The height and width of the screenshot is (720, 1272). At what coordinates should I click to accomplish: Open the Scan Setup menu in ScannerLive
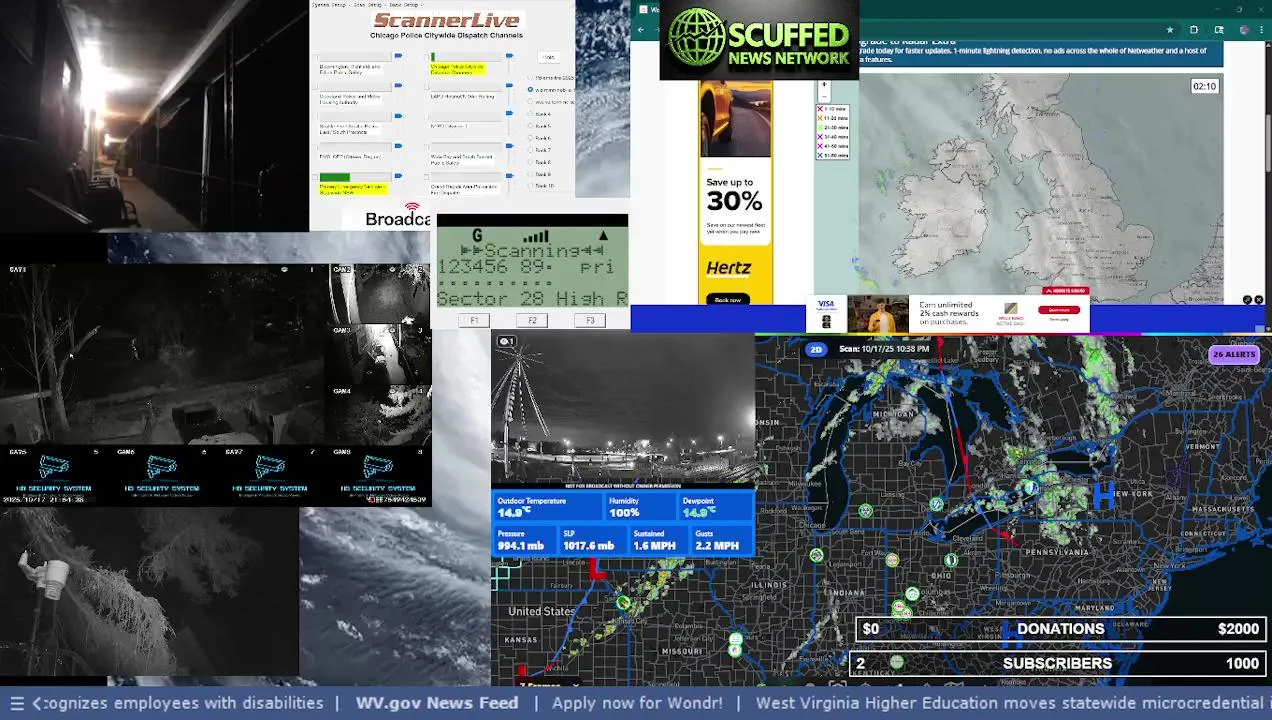(368, 5)
